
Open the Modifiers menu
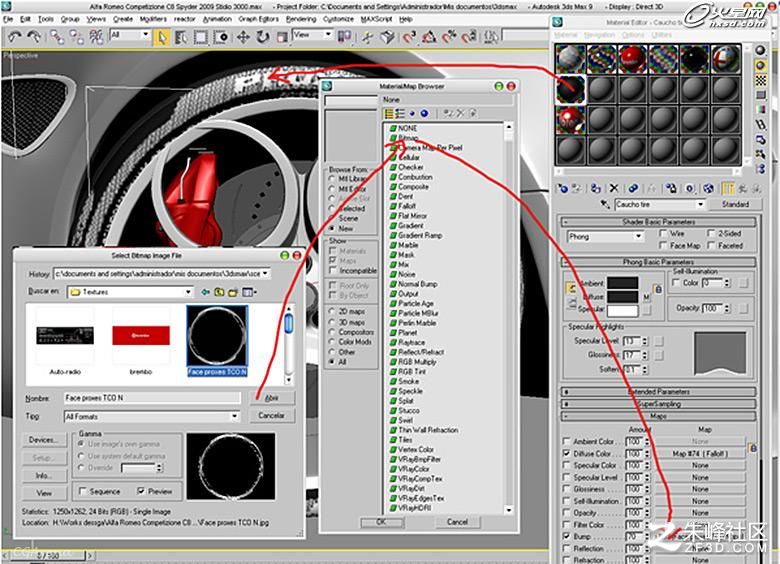point(153,19)
